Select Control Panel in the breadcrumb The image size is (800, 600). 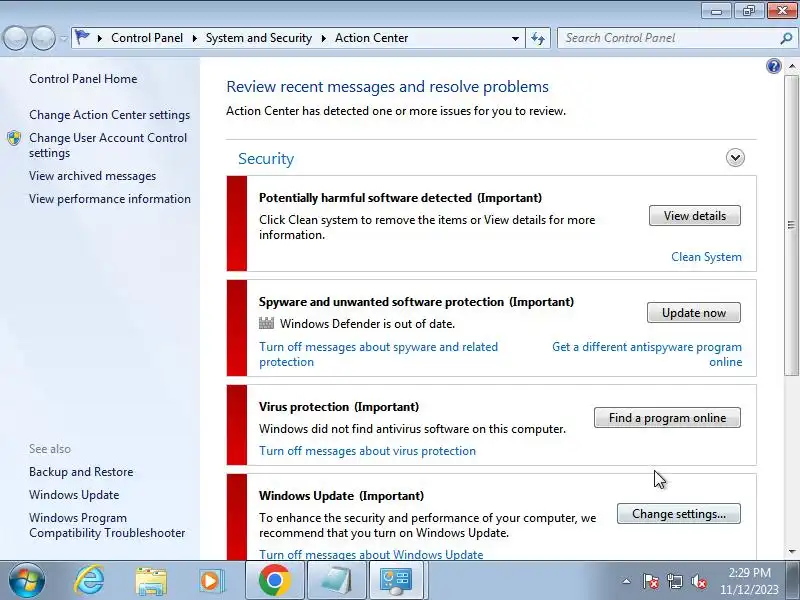[x=147, y=38]
